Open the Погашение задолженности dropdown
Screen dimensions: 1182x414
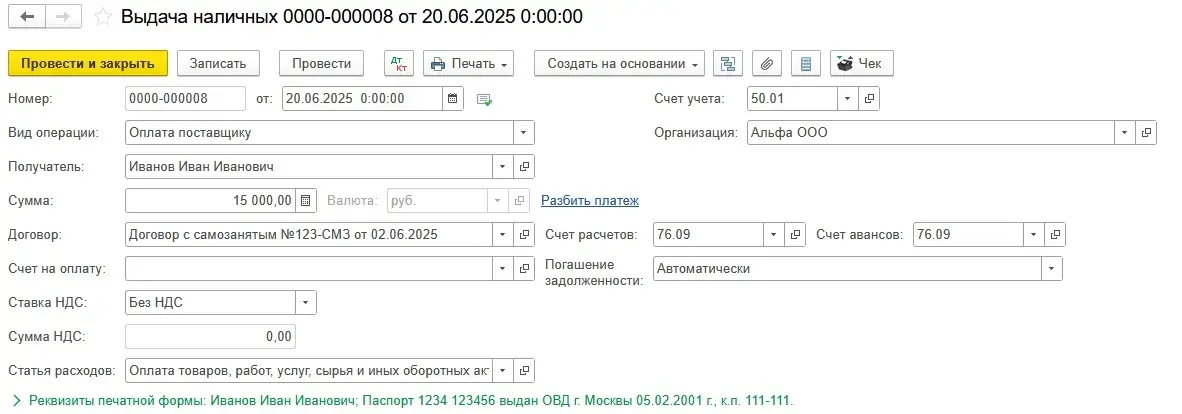1051,269
